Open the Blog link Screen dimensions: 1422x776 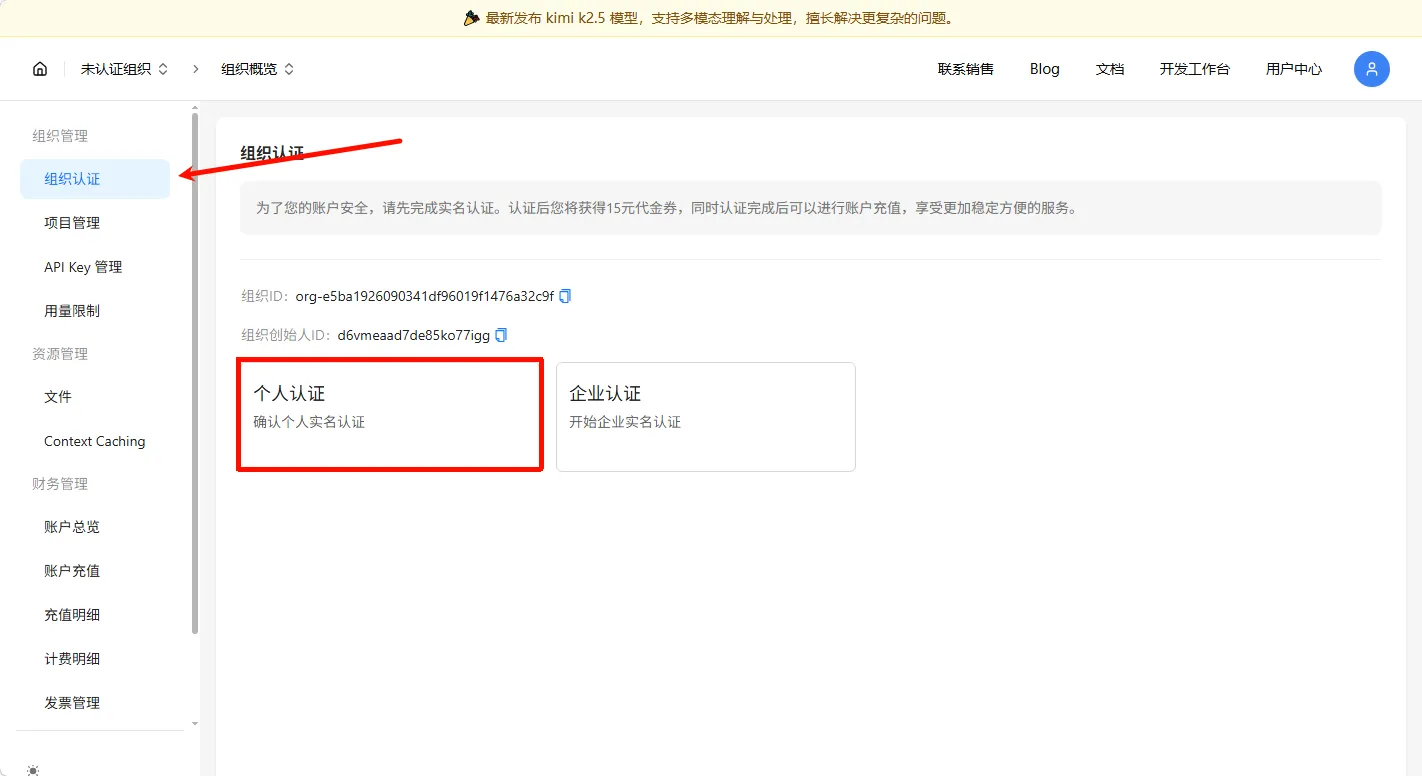1044,69
